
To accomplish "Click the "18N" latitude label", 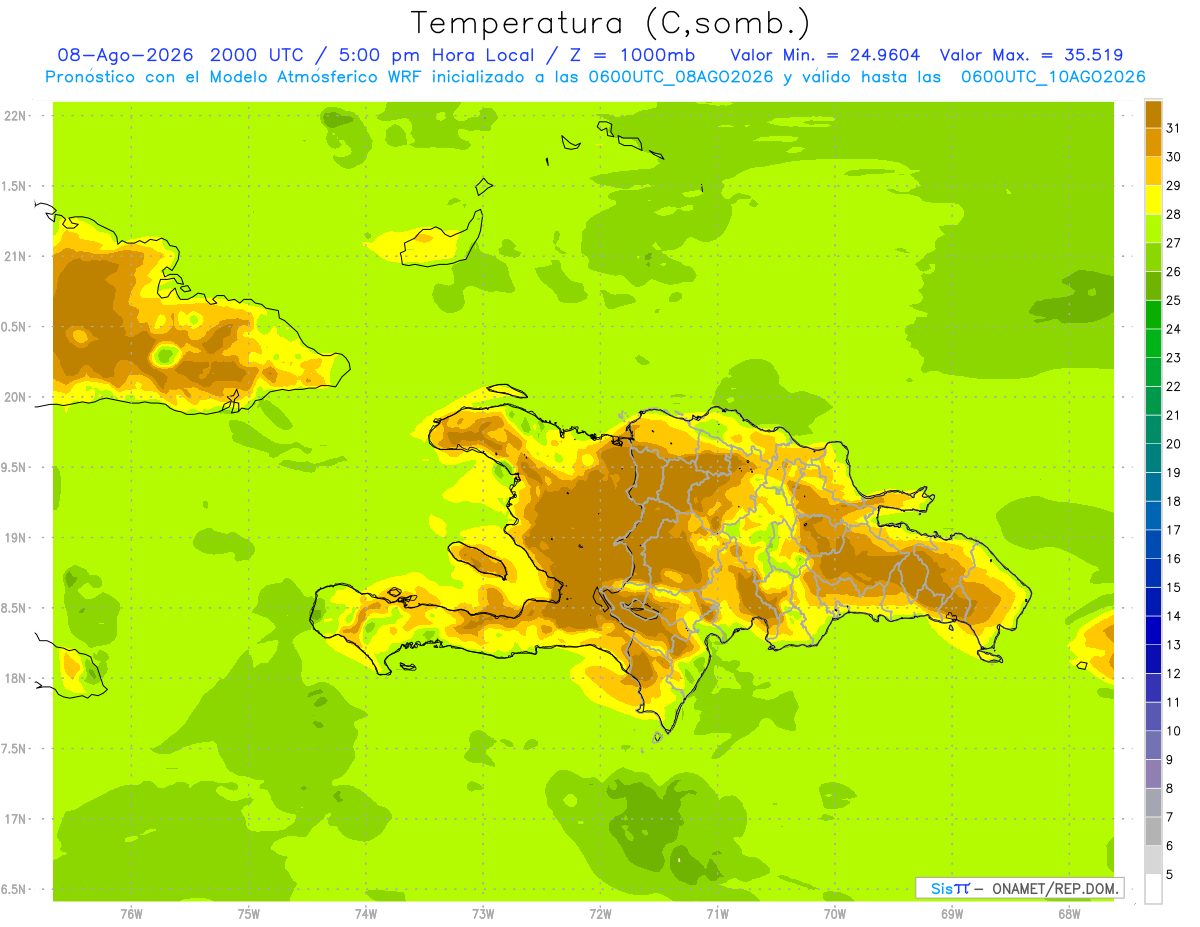I will tap(17, 678).
